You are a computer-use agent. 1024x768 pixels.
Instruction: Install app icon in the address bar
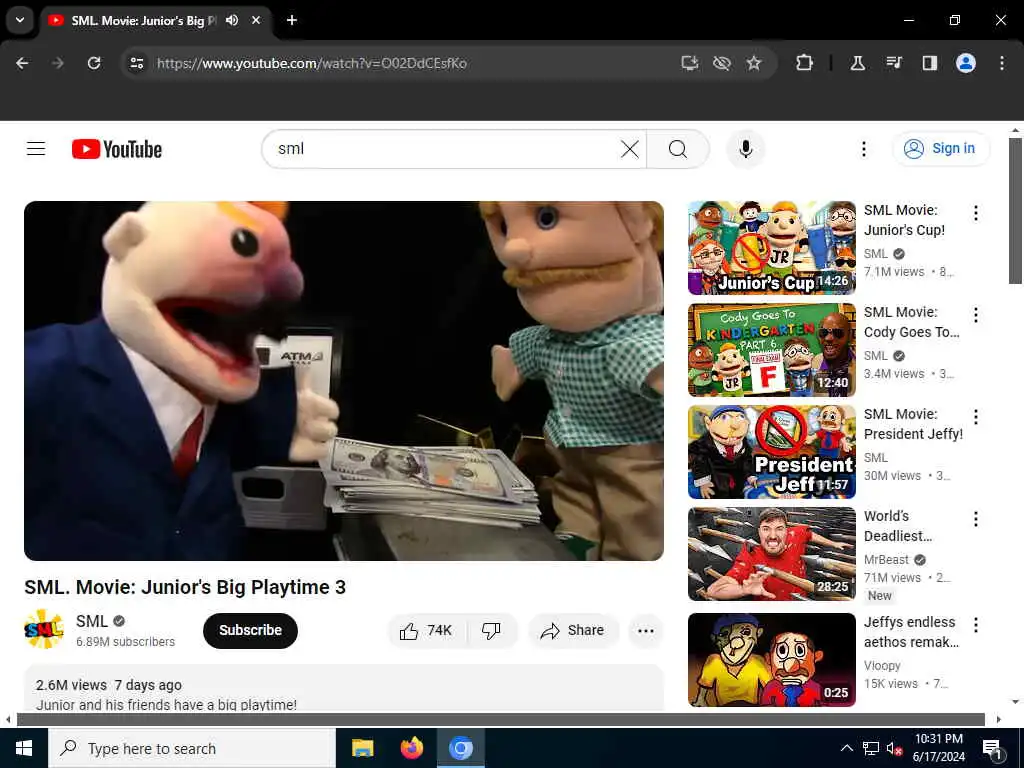click(x=690, y=63)
